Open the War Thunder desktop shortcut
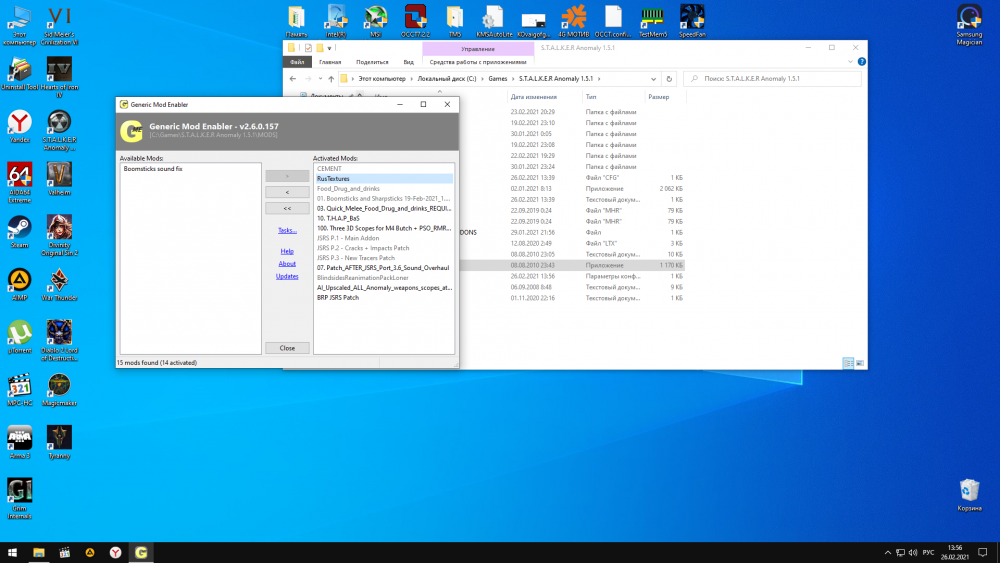1000x563 pixels. (60, 281)
